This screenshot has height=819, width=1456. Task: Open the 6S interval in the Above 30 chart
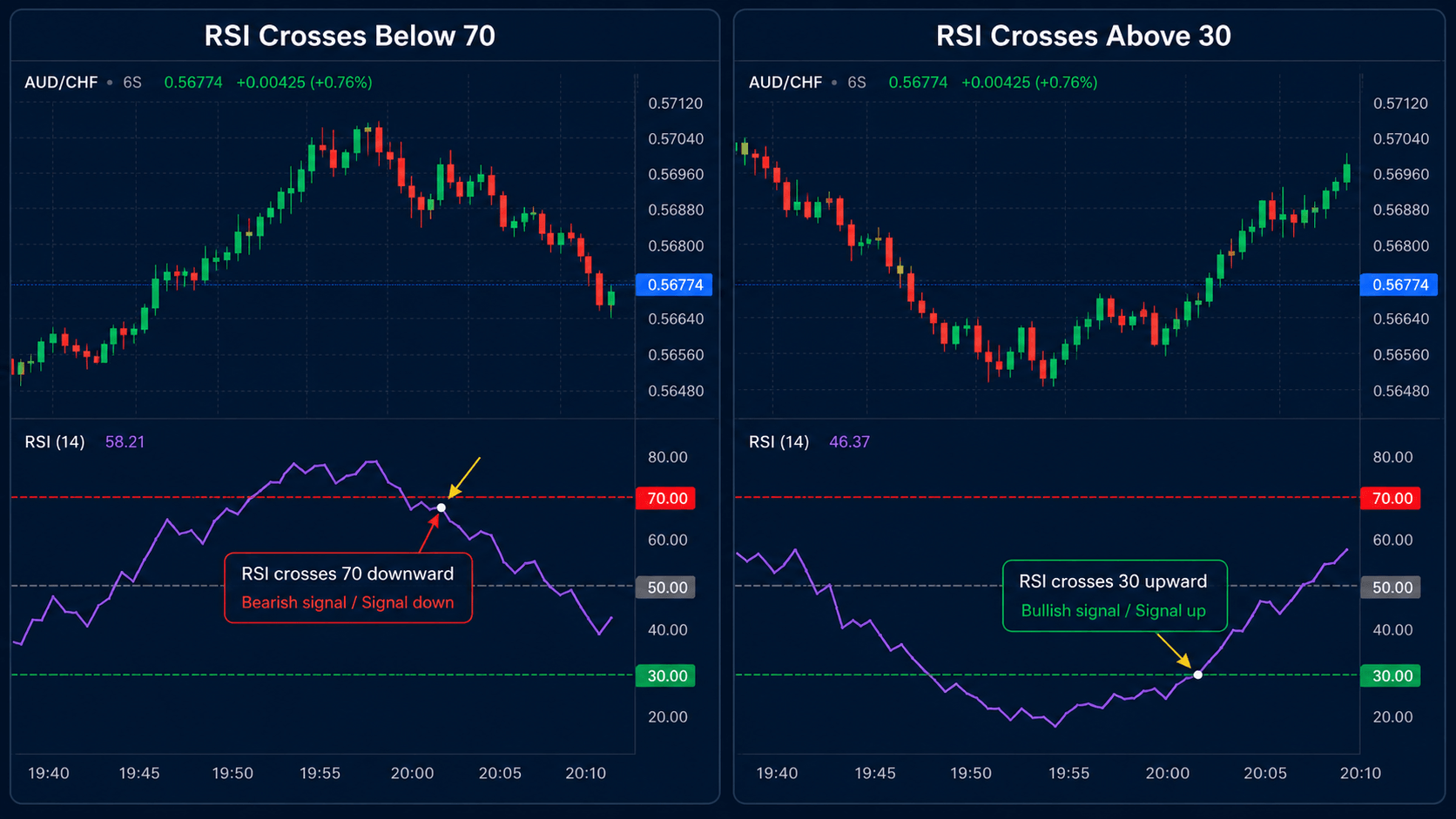tap(857, 83)
